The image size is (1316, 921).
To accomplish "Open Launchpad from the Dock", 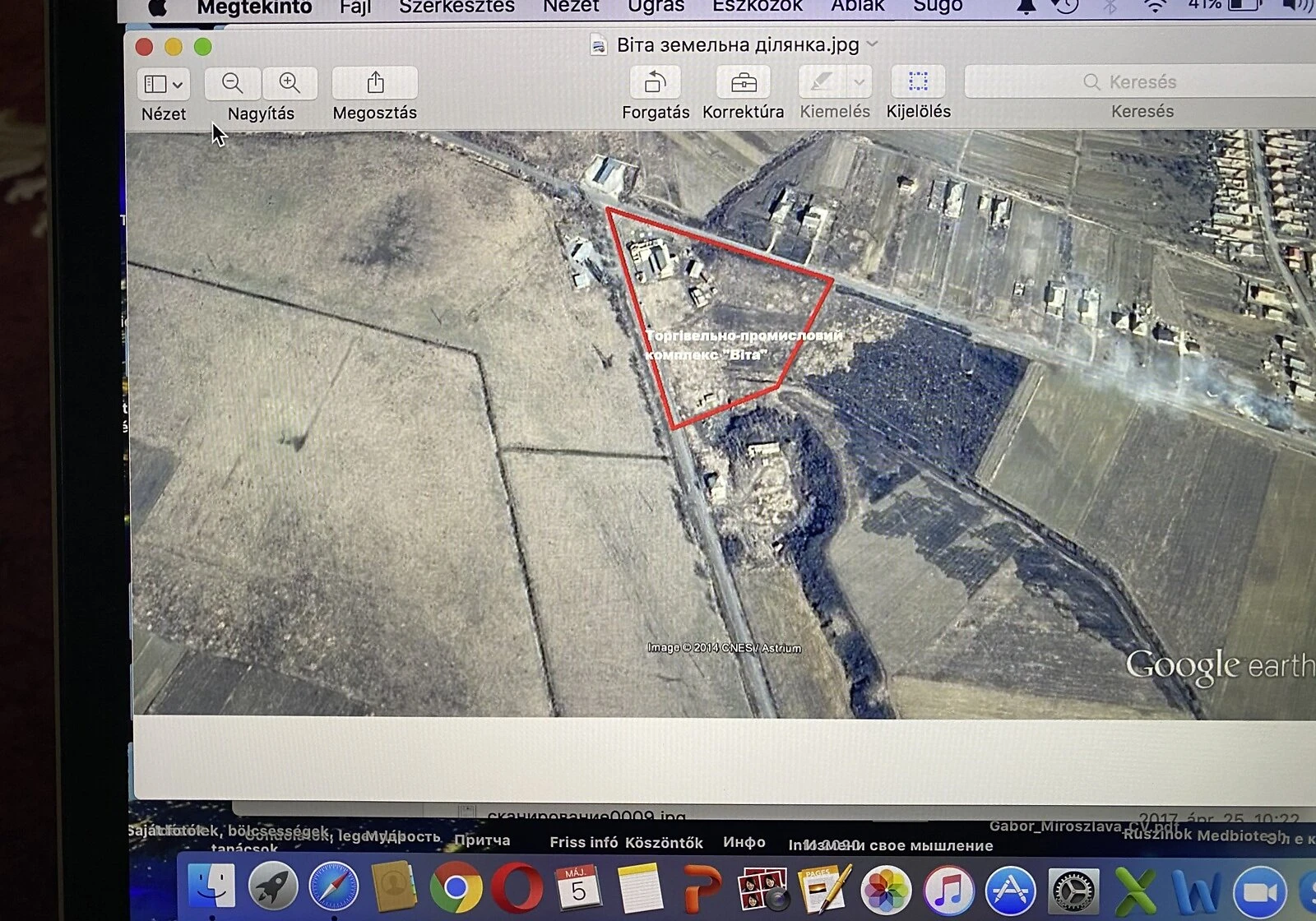I will [x=273, y=886].
